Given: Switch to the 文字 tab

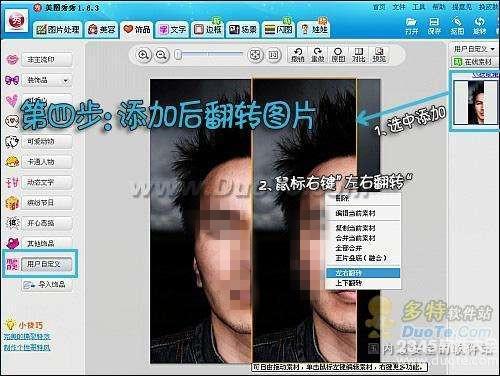Looking at the screenshot, I should (x=172, y=30).
